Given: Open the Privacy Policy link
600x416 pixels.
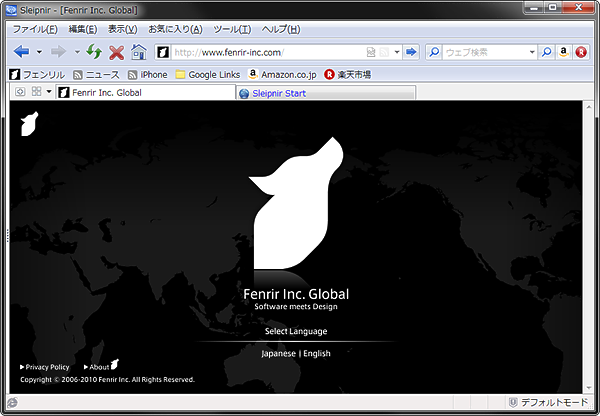Looking at the screenshot, I should point(44,367).
